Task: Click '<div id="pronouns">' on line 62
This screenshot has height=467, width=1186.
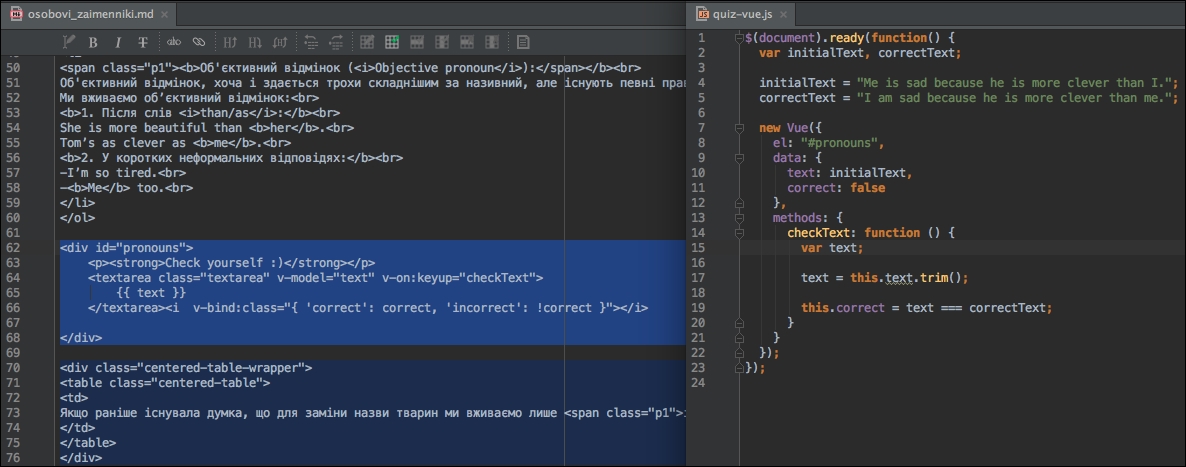Action: [126, 248]
